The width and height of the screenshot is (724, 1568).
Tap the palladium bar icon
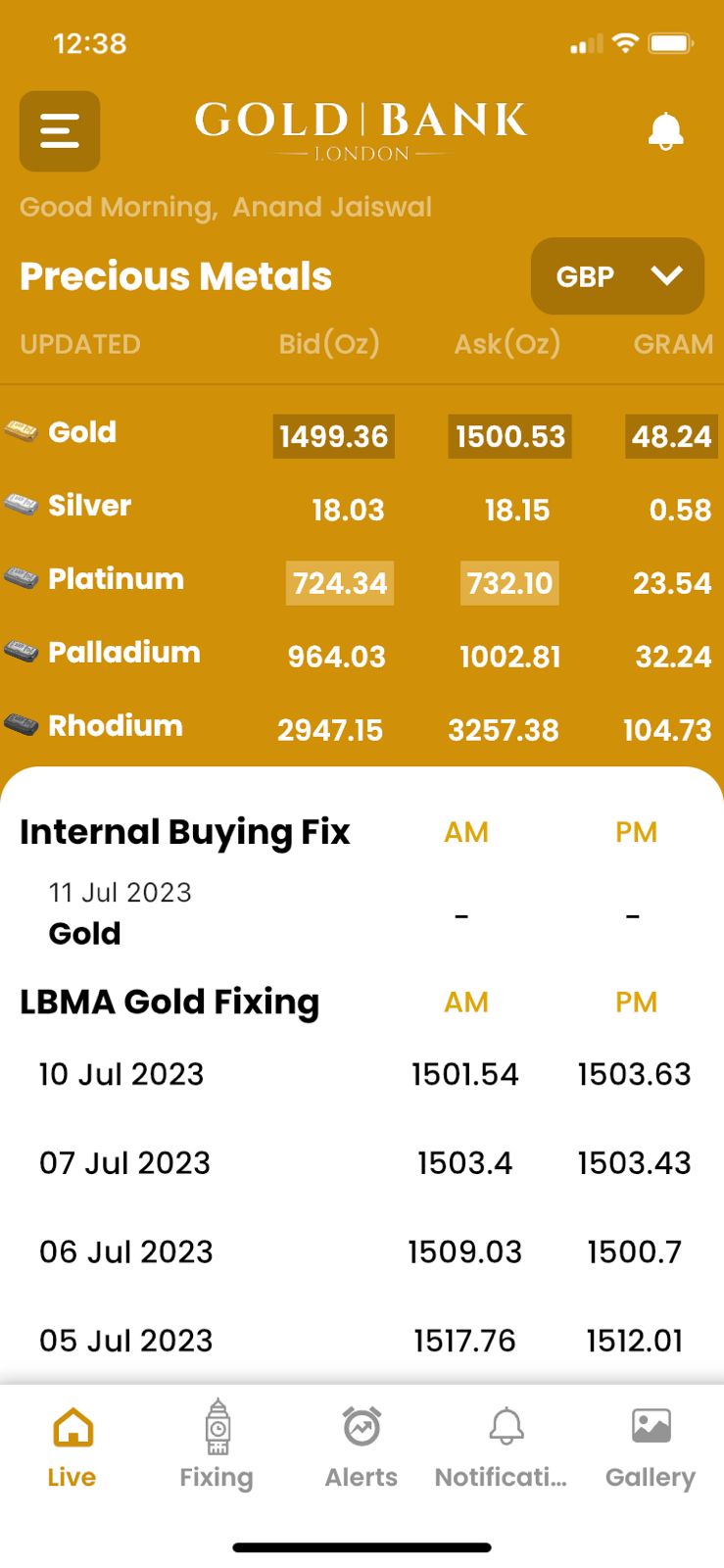click(x=21, y=652)
